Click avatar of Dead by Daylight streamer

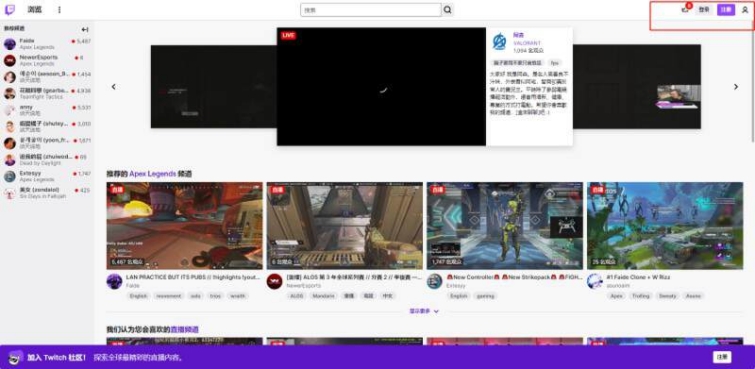coord(10,160)
